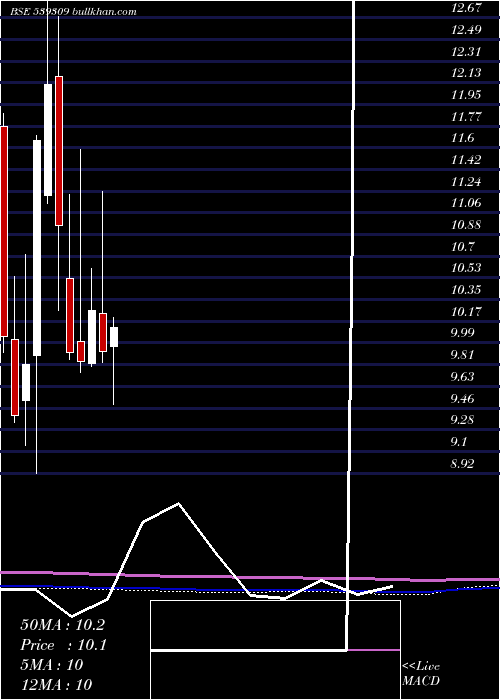Click the <<Live MACD label
Viewport: 500px width, 700px height.
pyautogui.click(x=421, y=674)
